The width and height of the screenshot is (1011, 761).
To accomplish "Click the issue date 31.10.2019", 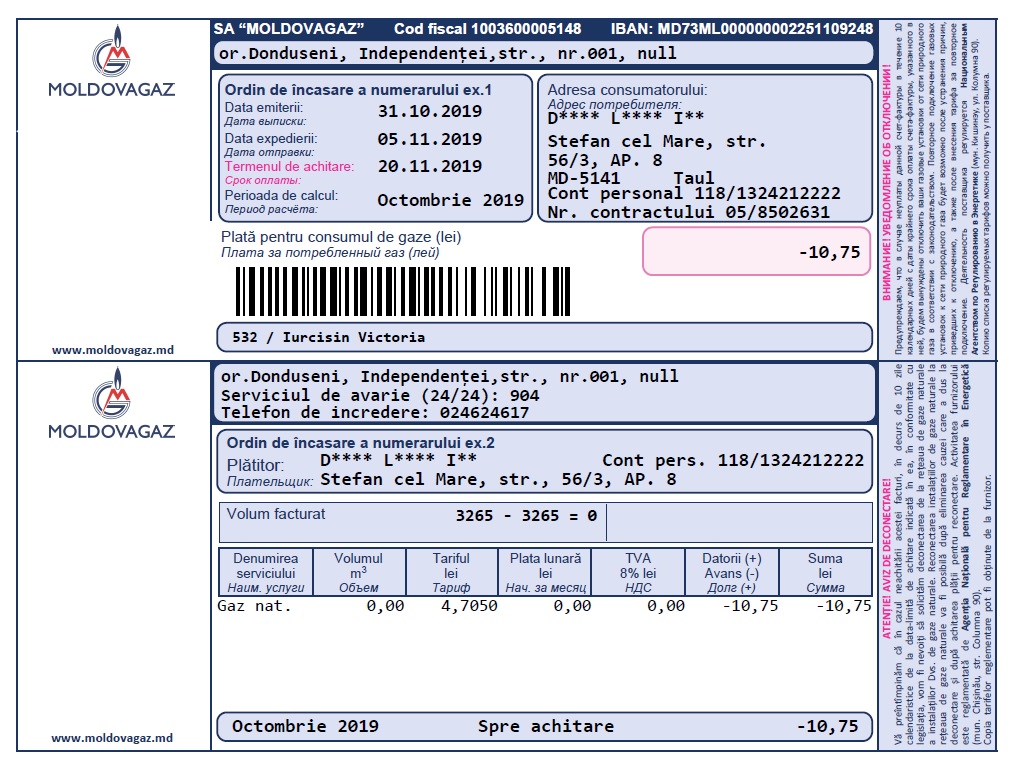I will pyautogui.click(x=429, y=111).
